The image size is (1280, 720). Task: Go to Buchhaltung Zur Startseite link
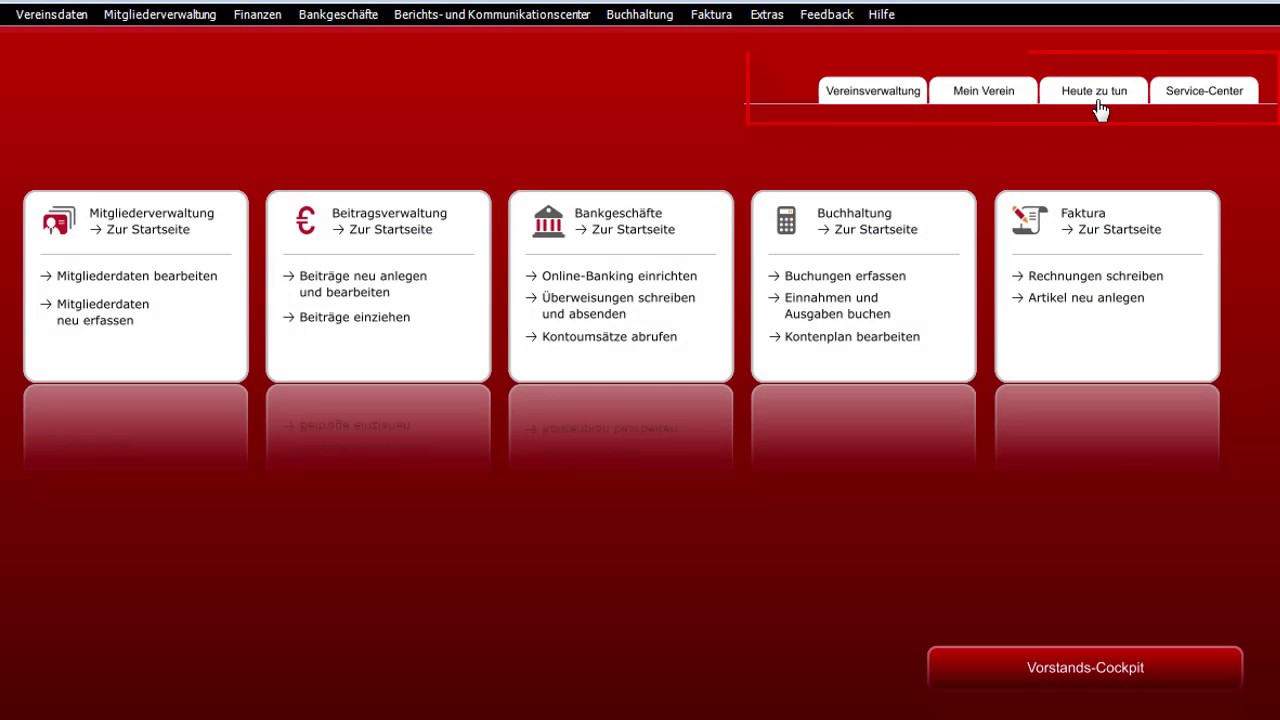(x=867, y=230)
